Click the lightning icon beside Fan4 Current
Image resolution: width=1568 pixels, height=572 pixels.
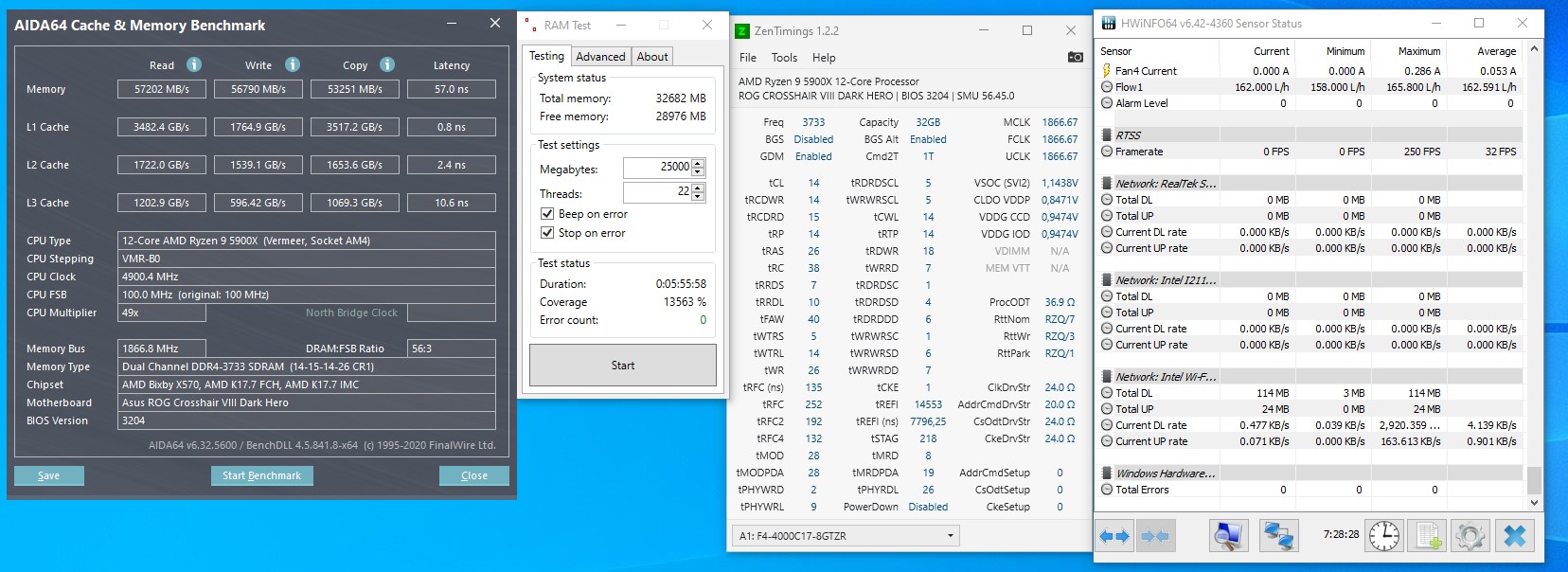(1107, 71)
